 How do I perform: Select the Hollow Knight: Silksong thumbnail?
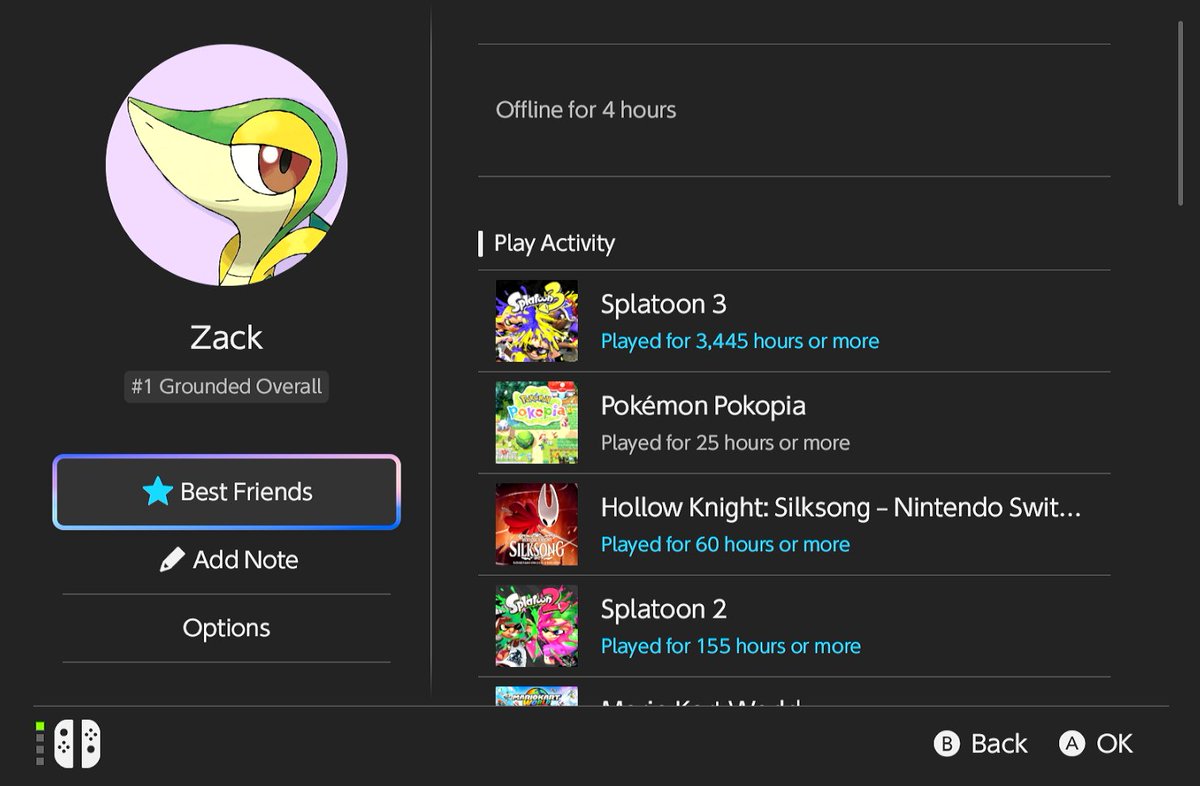tap(537, 525)
